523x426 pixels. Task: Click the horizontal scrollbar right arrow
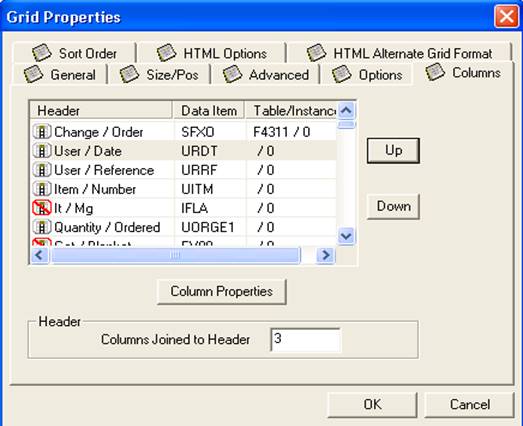[x=326, y=255]
